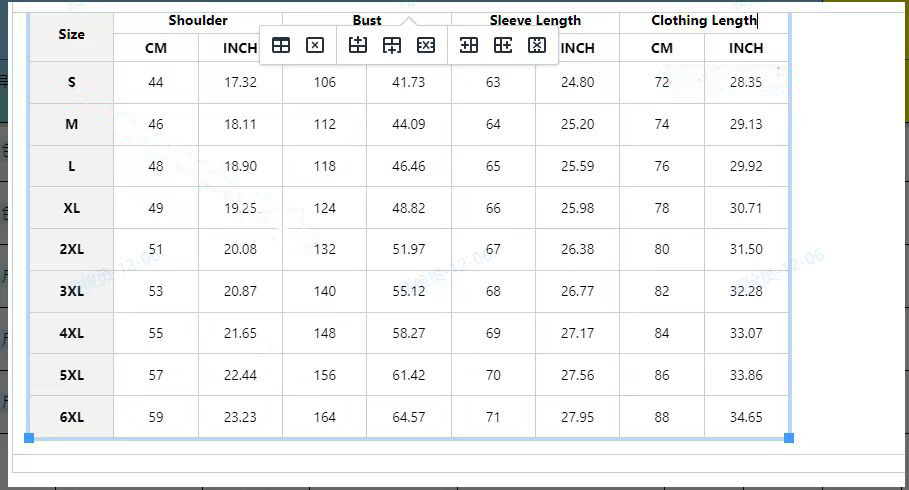Select the bottom-right table resize handle

(x=788, y=438)
